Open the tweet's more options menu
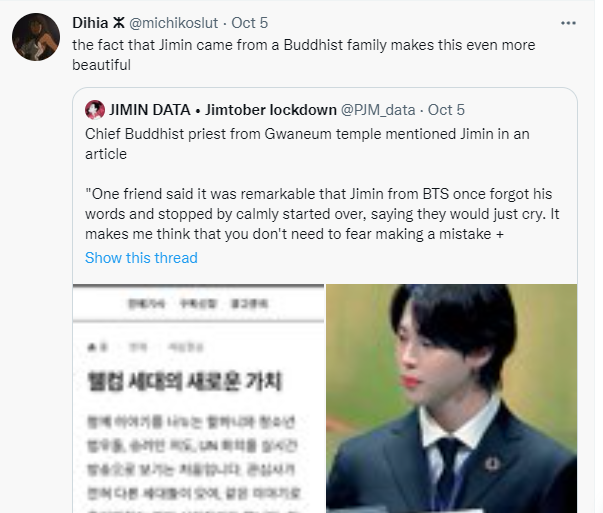Screen dimensions: 603x513 (x=568, y=23)
